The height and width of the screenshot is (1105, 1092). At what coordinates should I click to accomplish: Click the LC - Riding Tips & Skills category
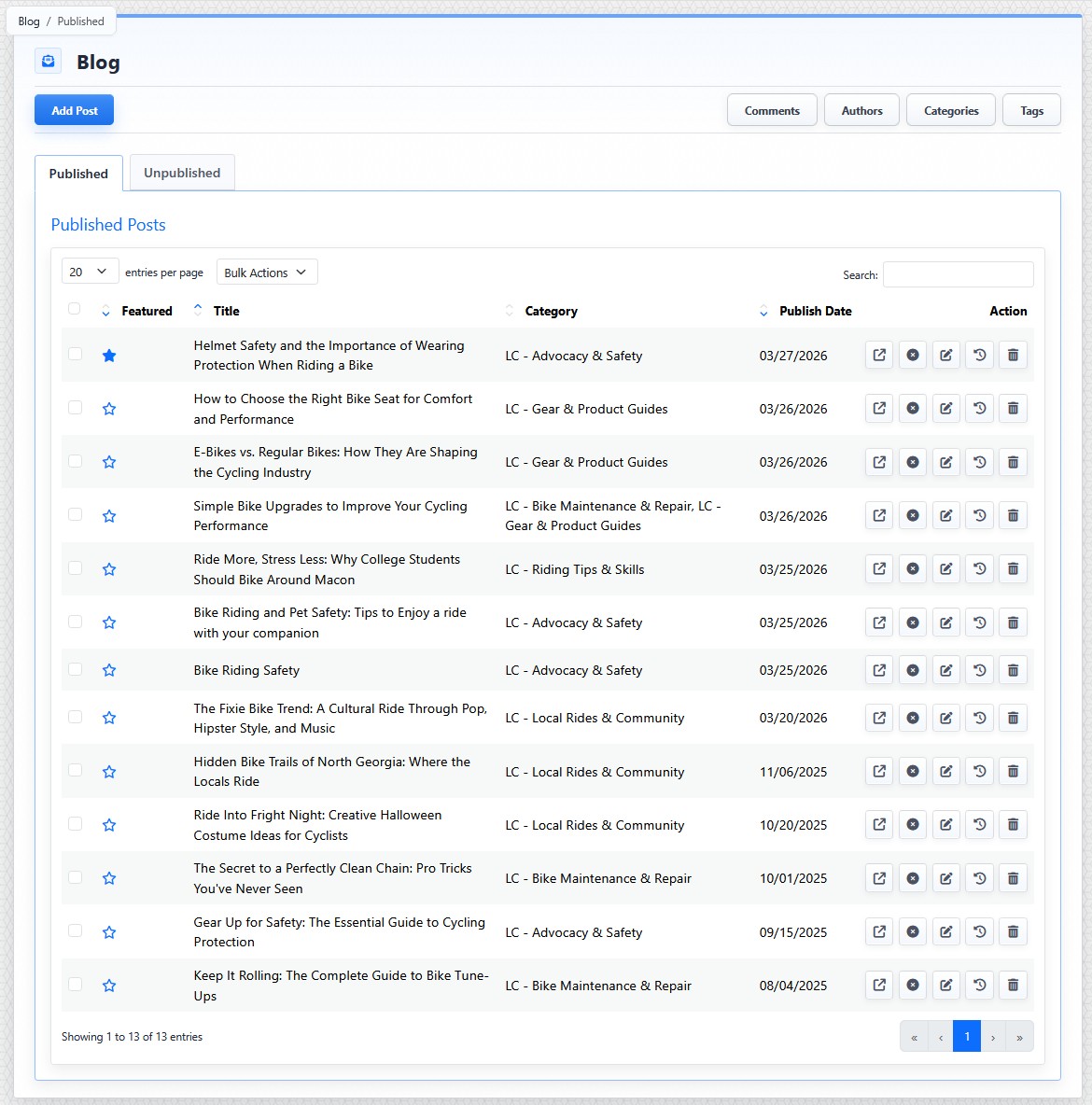click(x=575, y=569)
